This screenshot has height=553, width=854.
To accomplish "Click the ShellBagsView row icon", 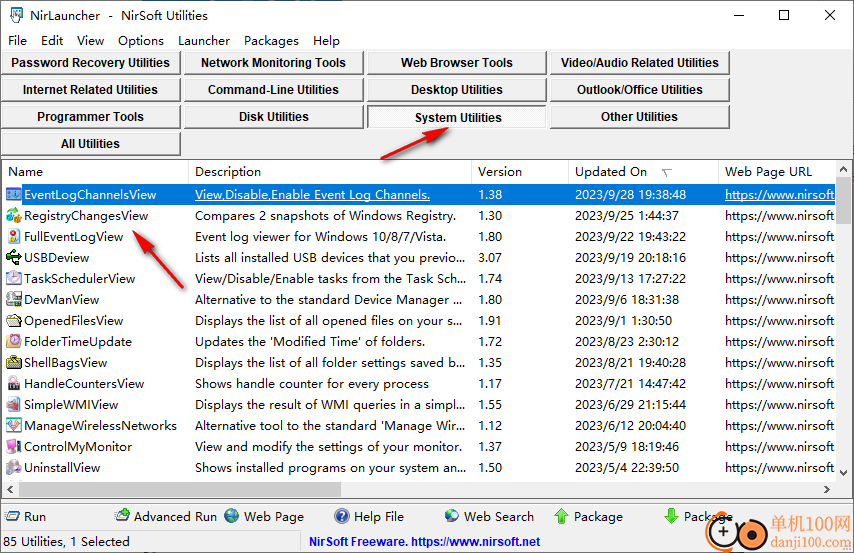I will pyautogui.click(x=14, y=362).
